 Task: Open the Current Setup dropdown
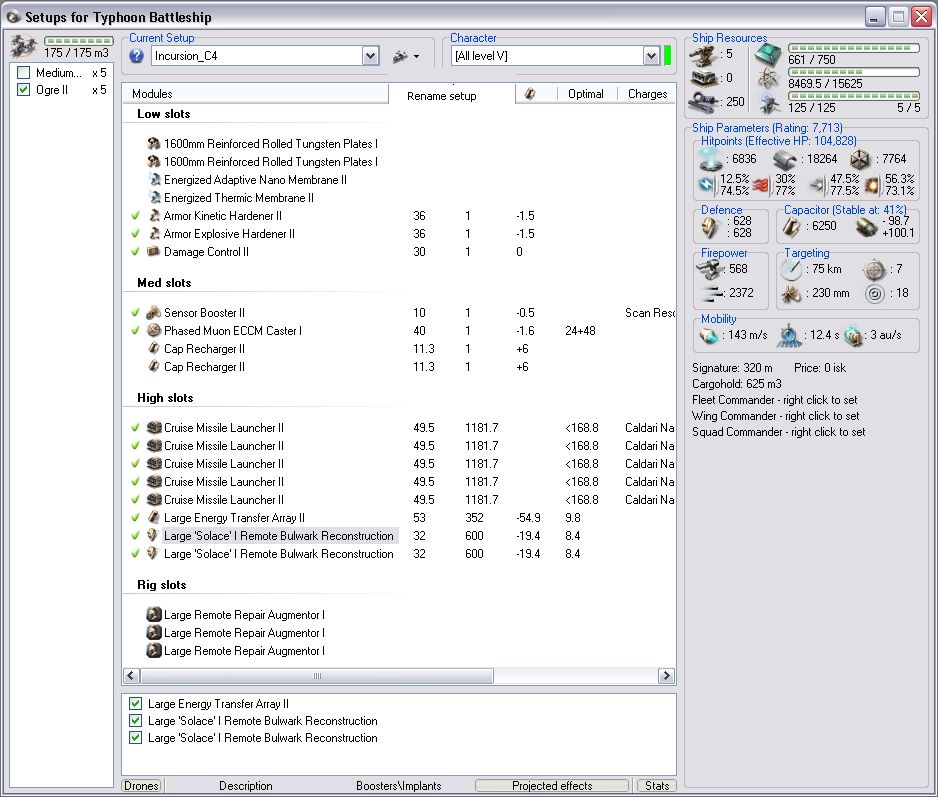pyautogui.click(x=370, y=56)
